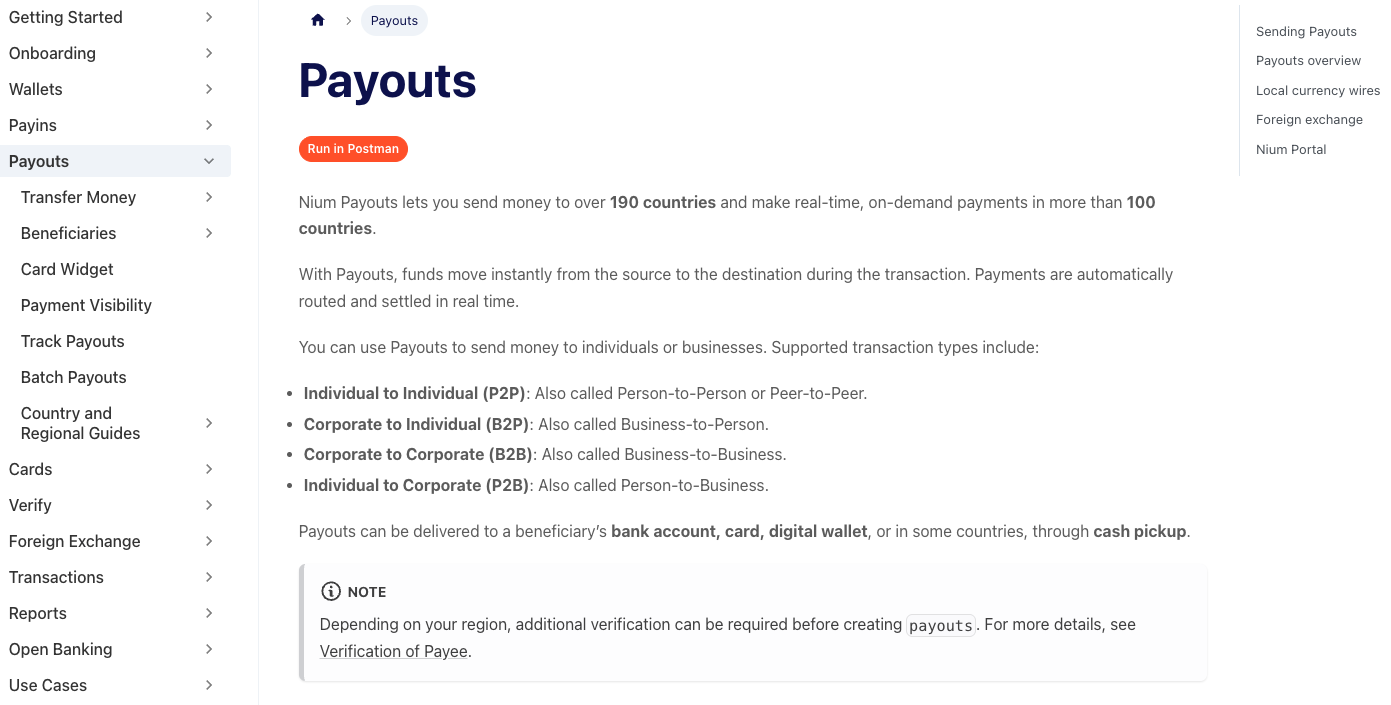This screenshot has width=1391, height=705.
Task: Open the Verification of Payee link
Action: pos(394,651)
